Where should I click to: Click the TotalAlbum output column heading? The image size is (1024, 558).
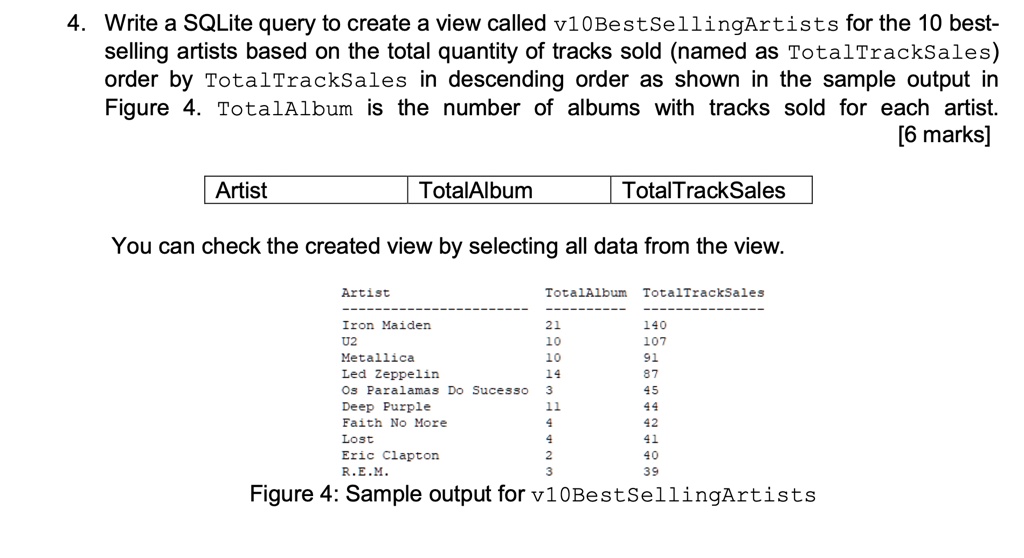[586, 293]
